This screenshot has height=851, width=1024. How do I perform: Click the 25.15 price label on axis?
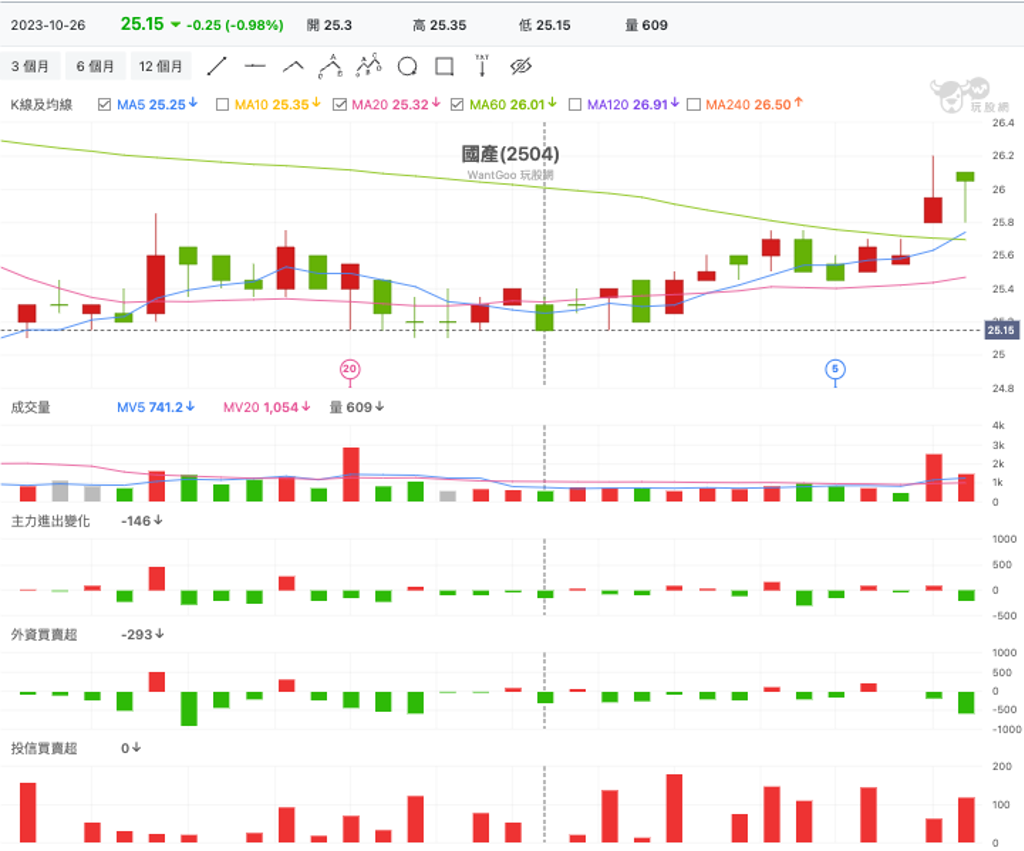tap(1001, 330)
